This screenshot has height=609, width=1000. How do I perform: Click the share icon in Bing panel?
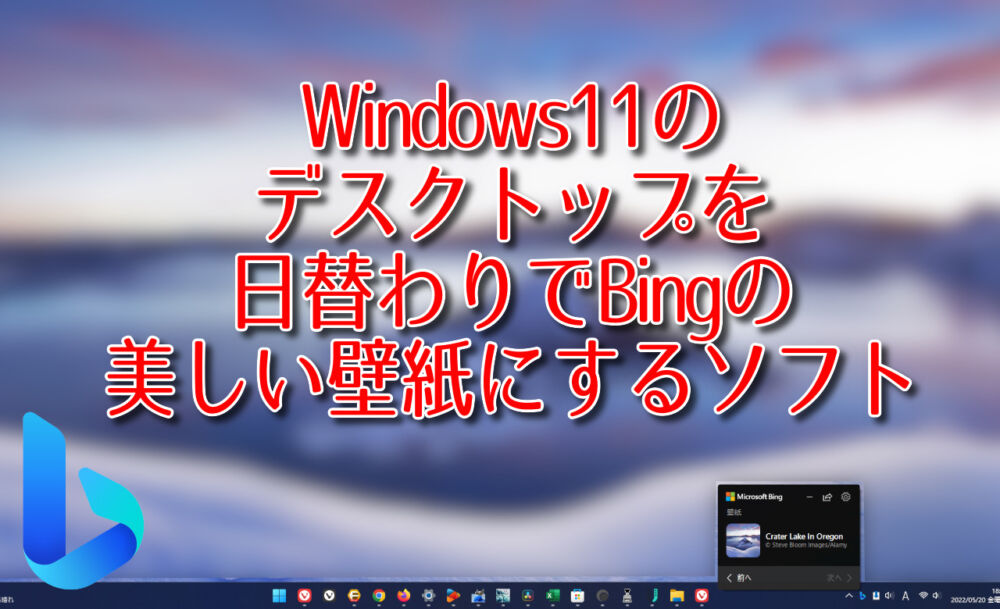pos(827,496)
